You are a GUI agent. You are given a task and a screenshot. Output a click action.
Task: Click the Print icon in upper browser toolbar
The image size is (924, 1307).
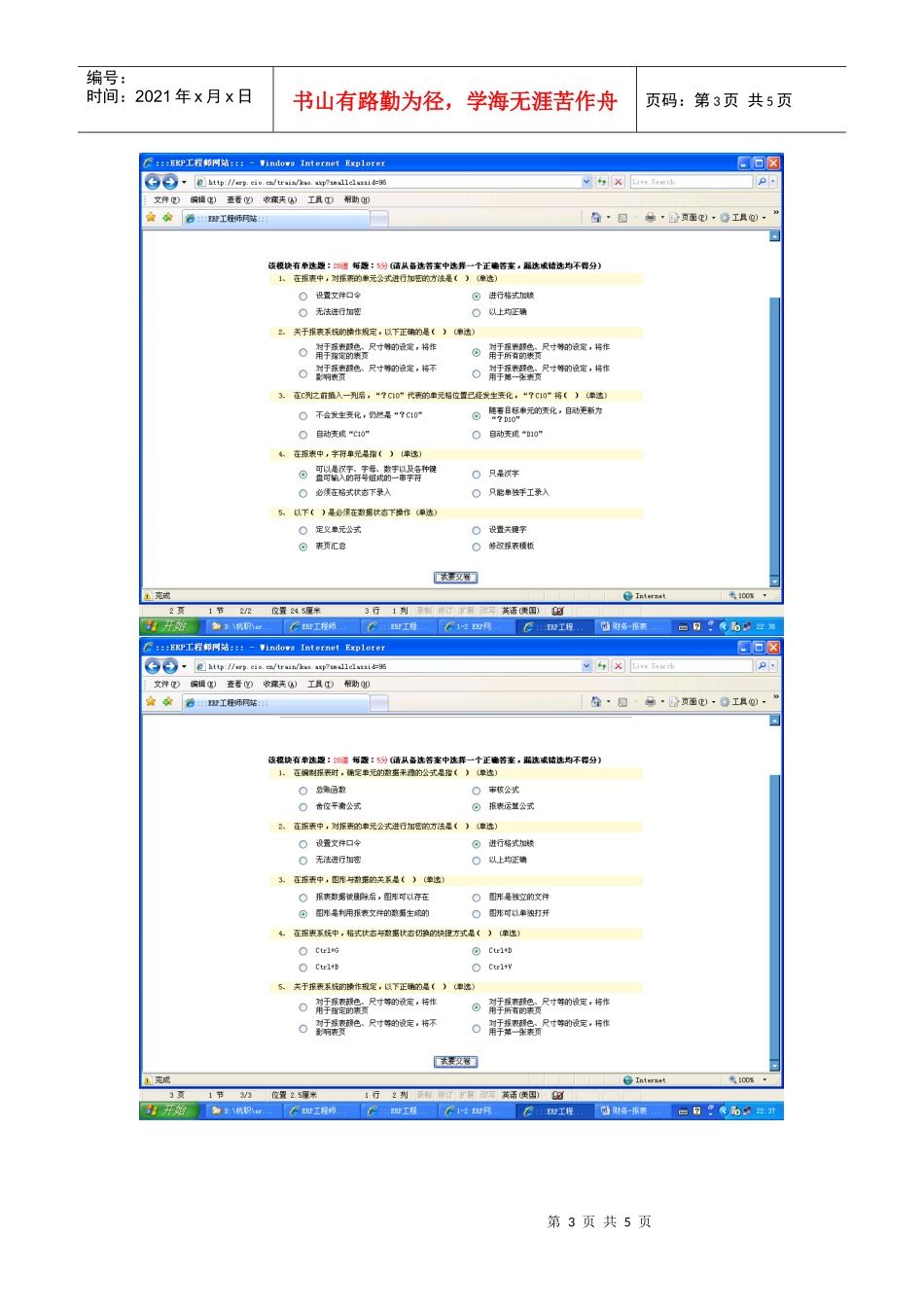(650, 218)
